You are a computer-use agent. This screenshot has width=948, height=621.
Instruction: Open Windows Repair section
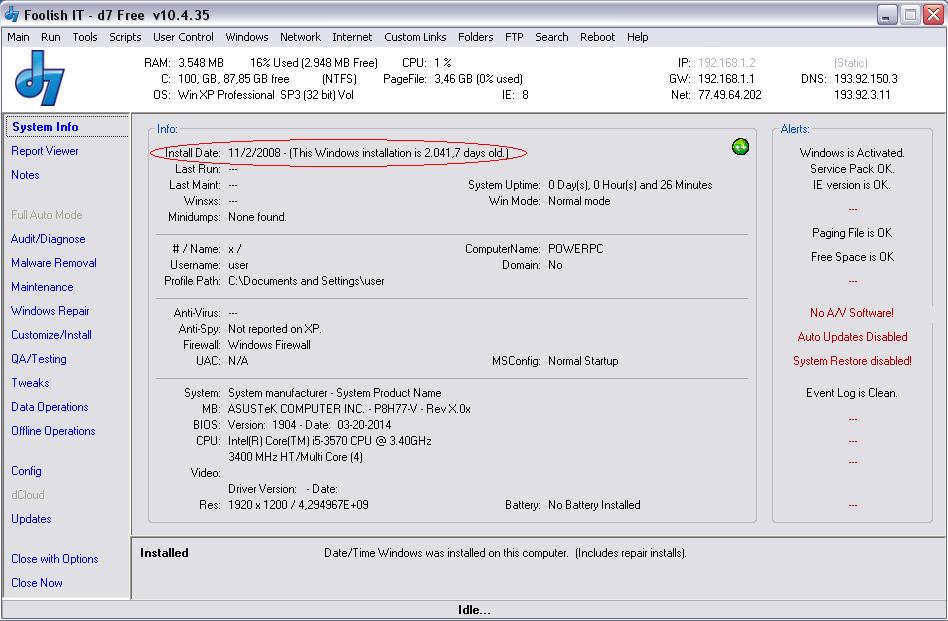[x=50, y=311]
